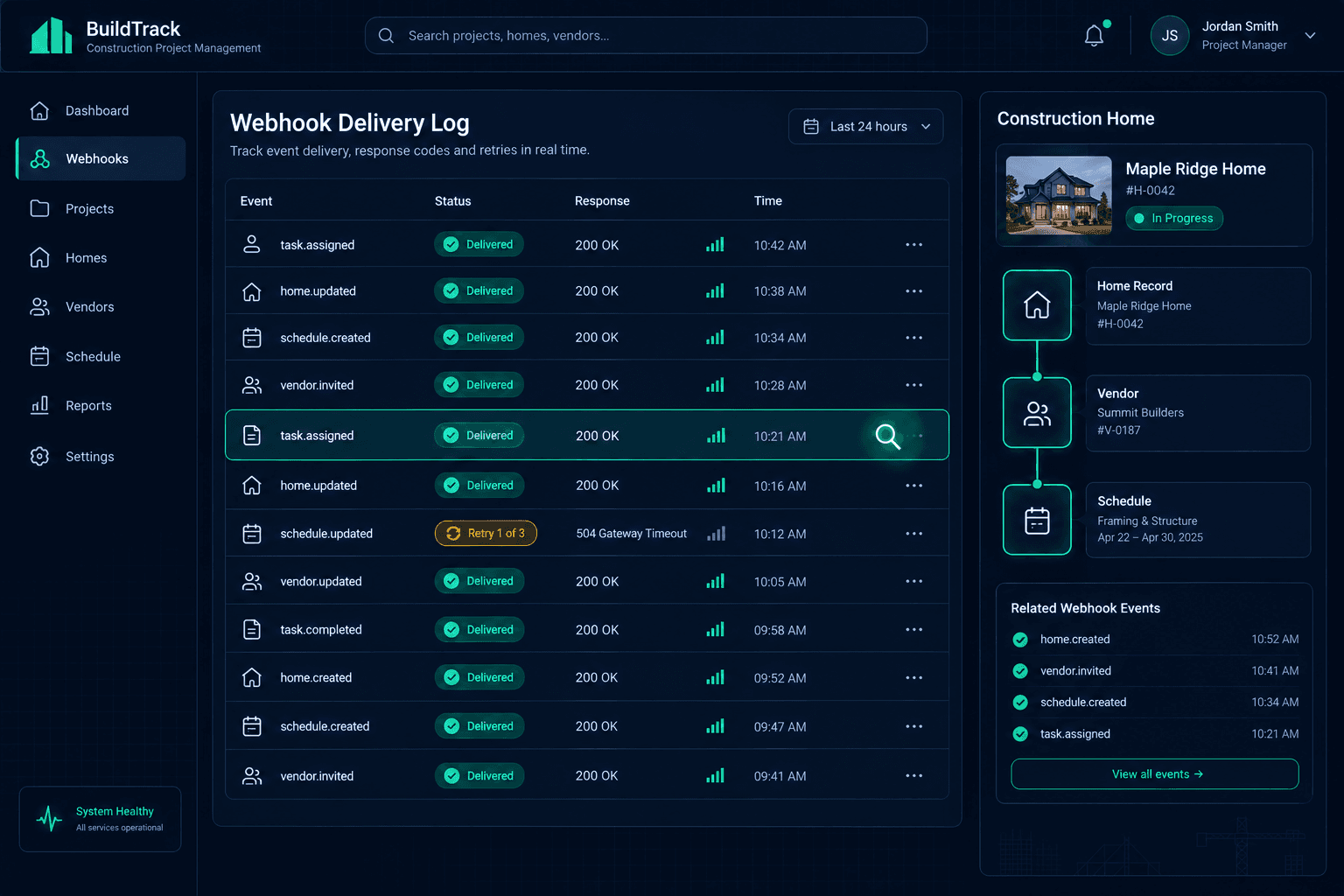Click the house icon of home.created 09:52 AM row
Viewport: 1344px width, 896px height.
tap(252, 677)
